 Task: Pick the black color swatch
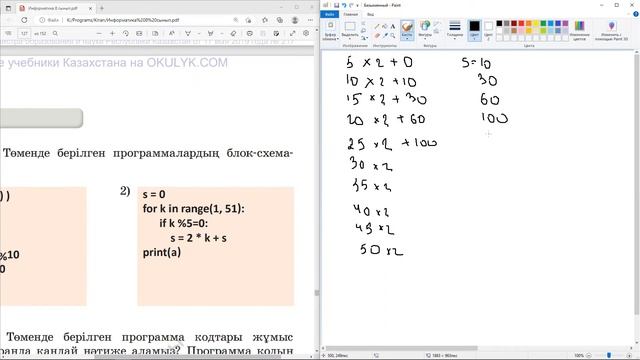point(499,23)
